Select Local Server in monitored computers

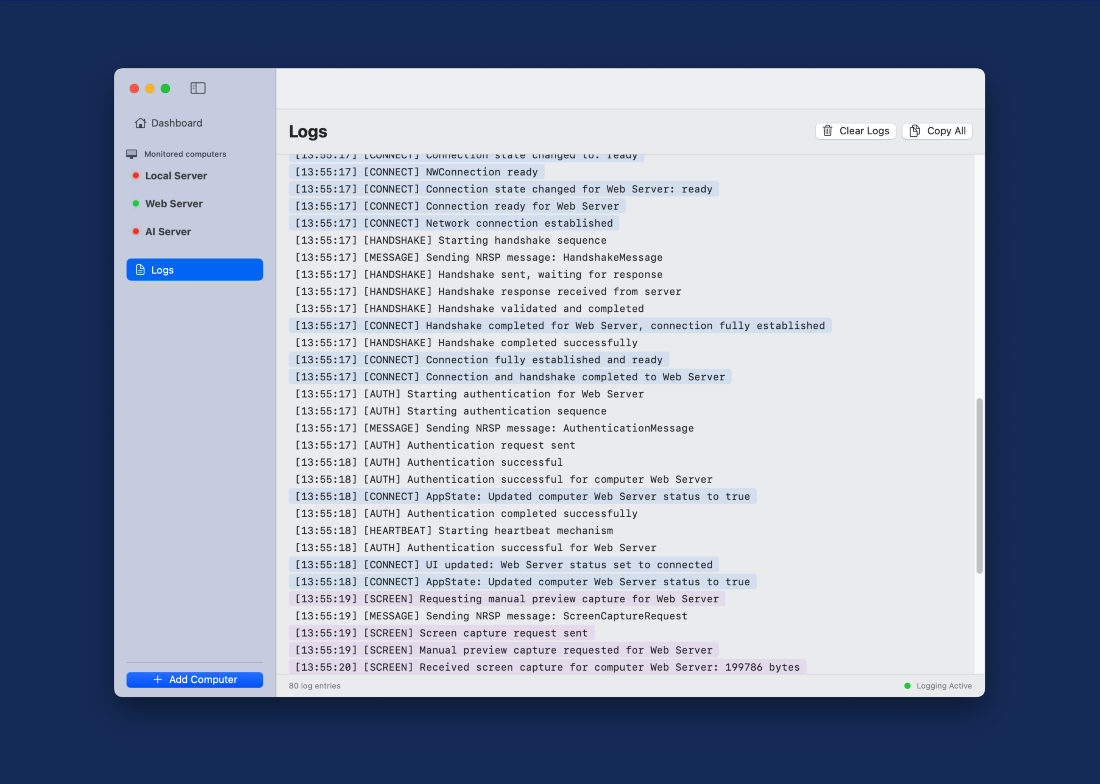tap(175, 176)
